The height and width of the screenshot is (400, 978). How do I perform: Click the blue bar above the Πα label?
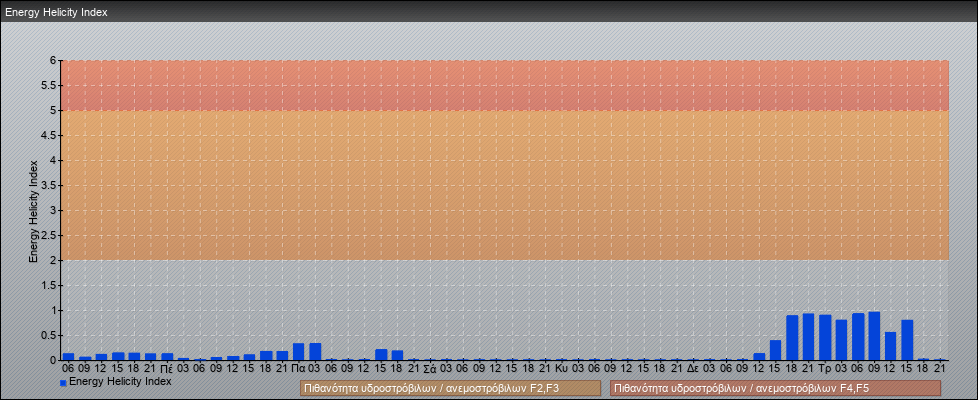[298, 351]
